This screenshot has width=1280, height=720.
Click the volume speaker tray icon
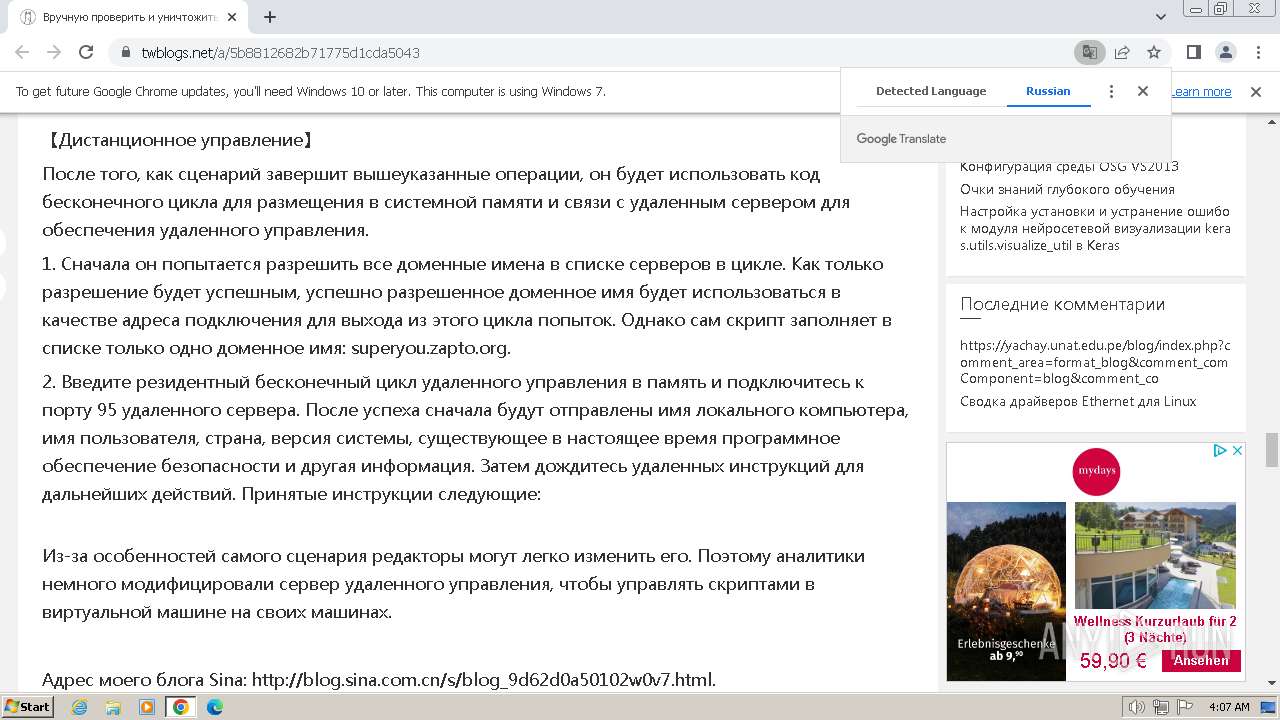1136,707
